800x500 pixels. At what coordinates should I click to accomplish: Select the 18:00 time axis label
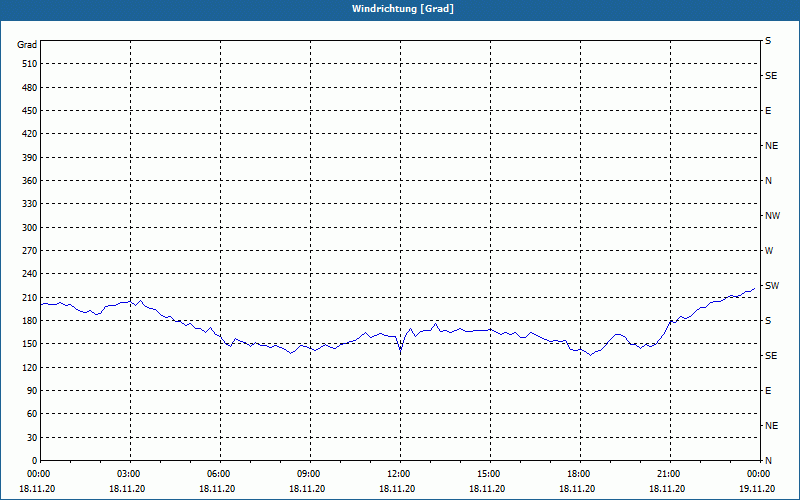point(580,474)
